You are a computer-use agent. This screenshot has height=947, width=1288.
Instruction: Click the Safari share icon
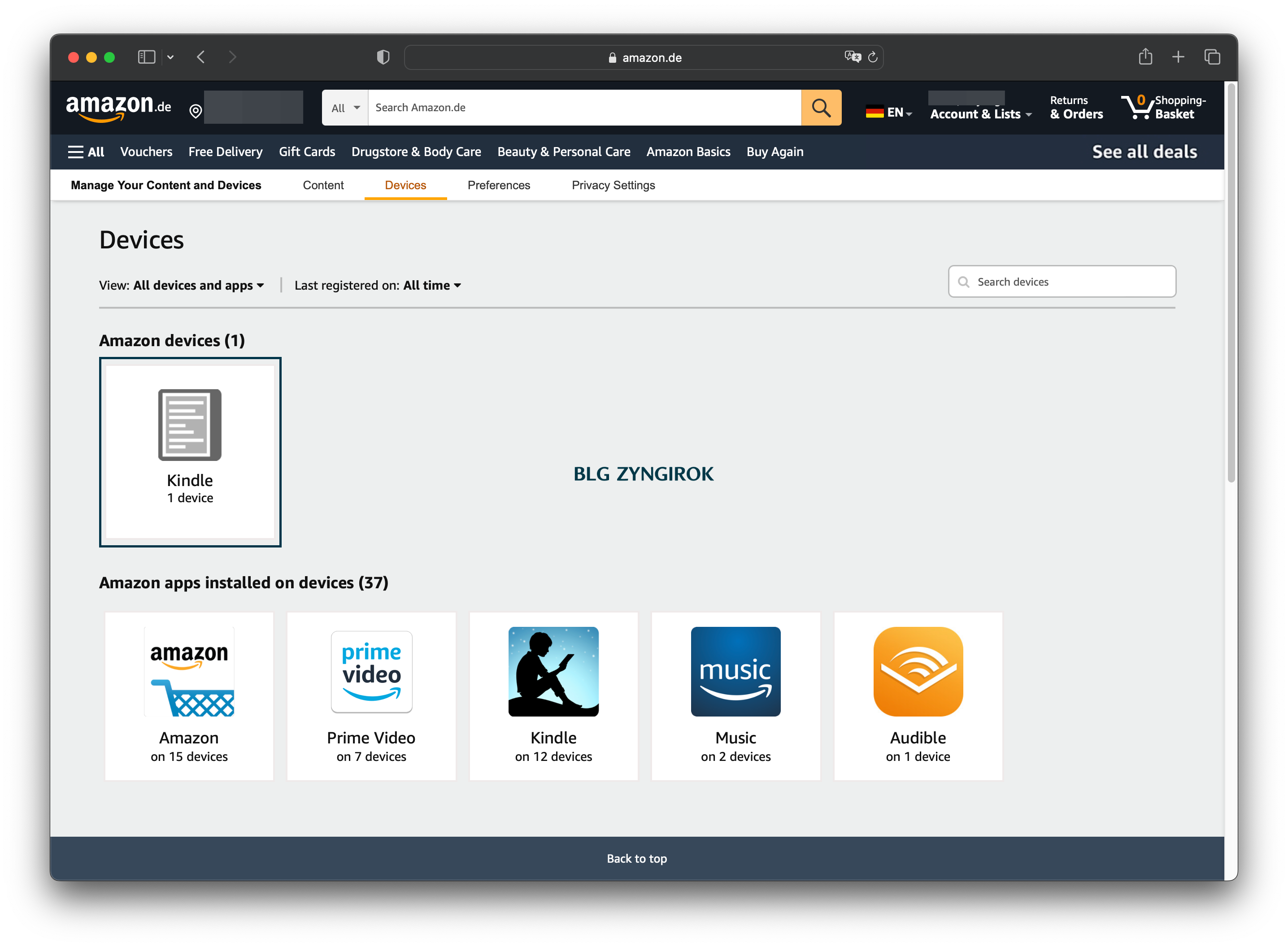point(1144,57)
